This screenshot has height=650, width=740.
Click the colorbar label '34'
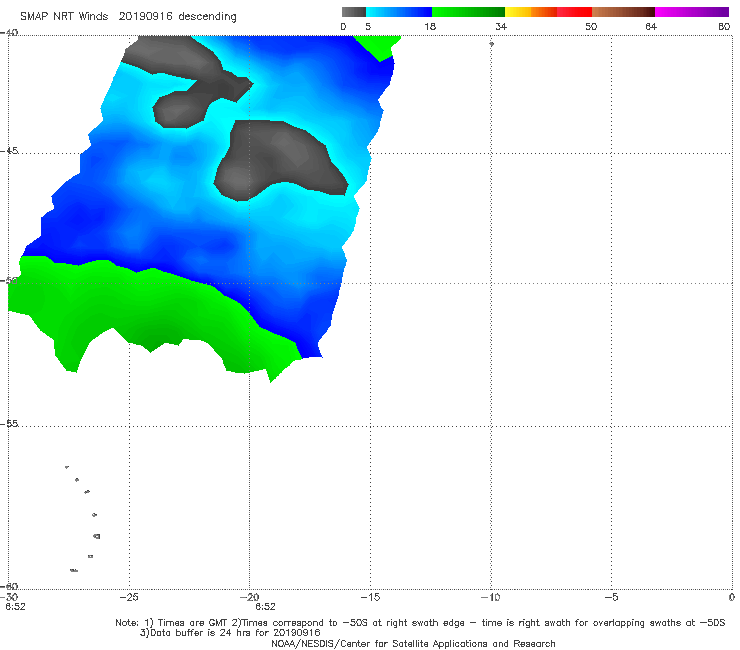pyautogui.click(x=501, y=26)
